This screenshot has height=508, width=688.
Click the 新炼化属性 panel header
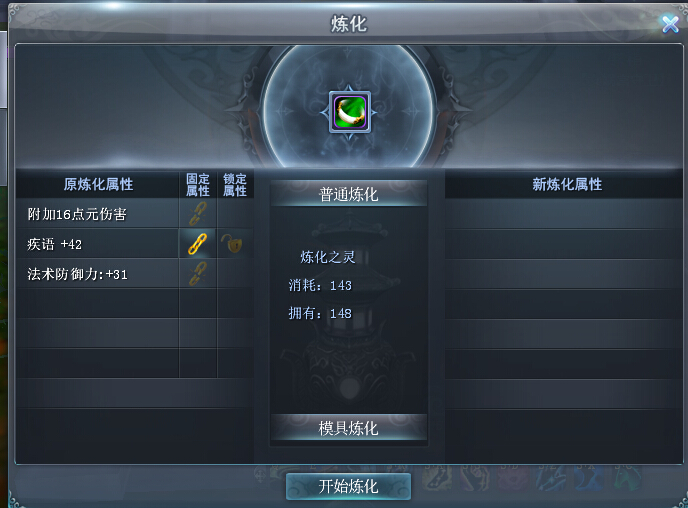click(x=567, y=184)
